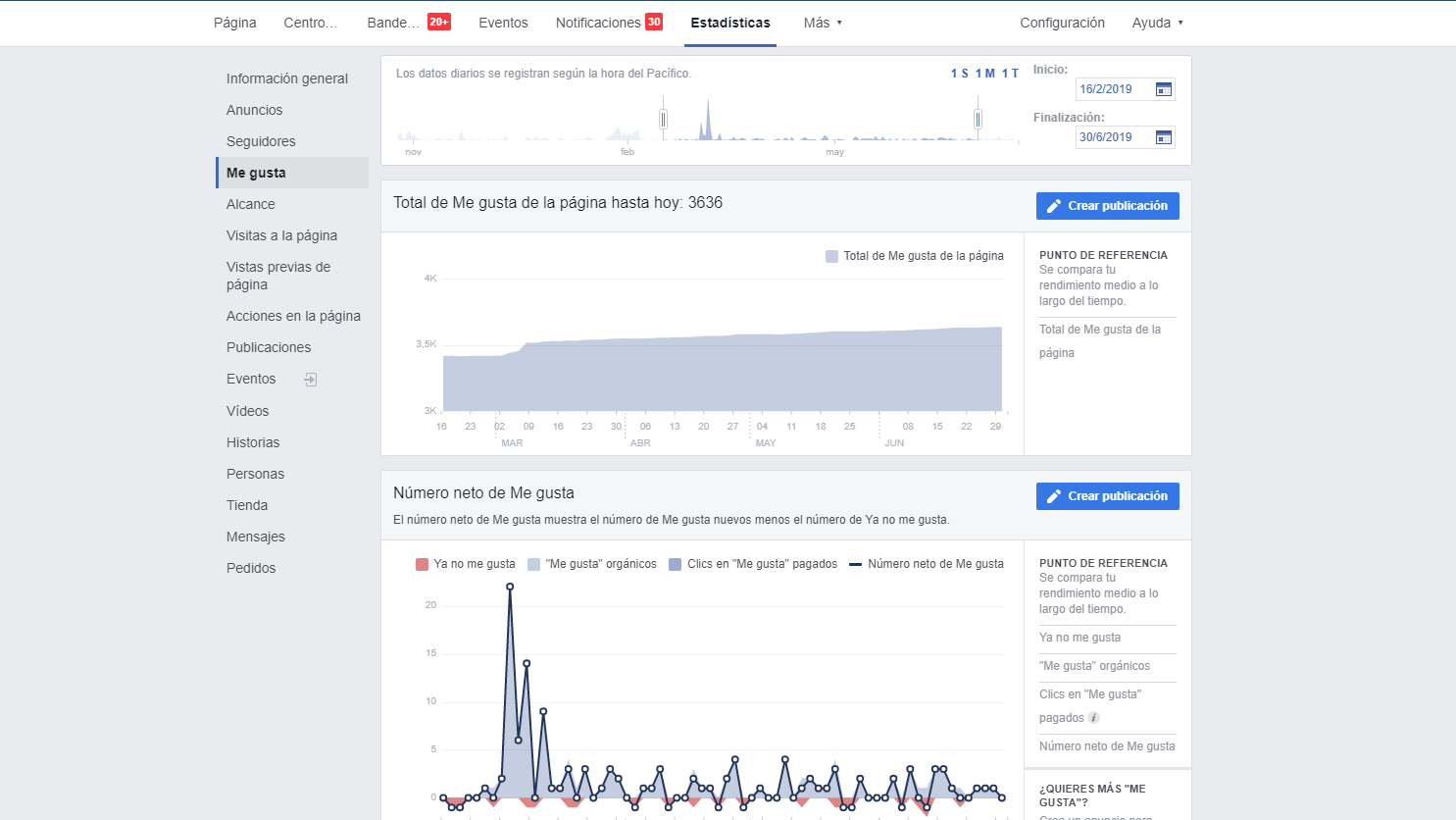
Task: Click the peak data point on net likes chart
Action: pyautogui.click(x=510, y=587)
